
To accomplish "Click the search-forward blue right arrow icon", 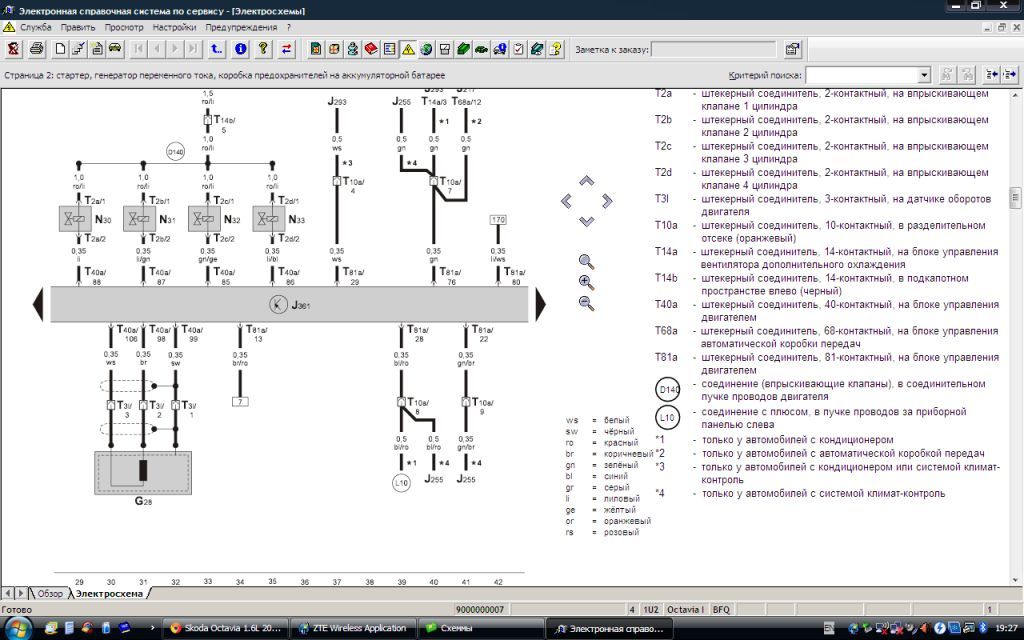I will coord(1010,74).
